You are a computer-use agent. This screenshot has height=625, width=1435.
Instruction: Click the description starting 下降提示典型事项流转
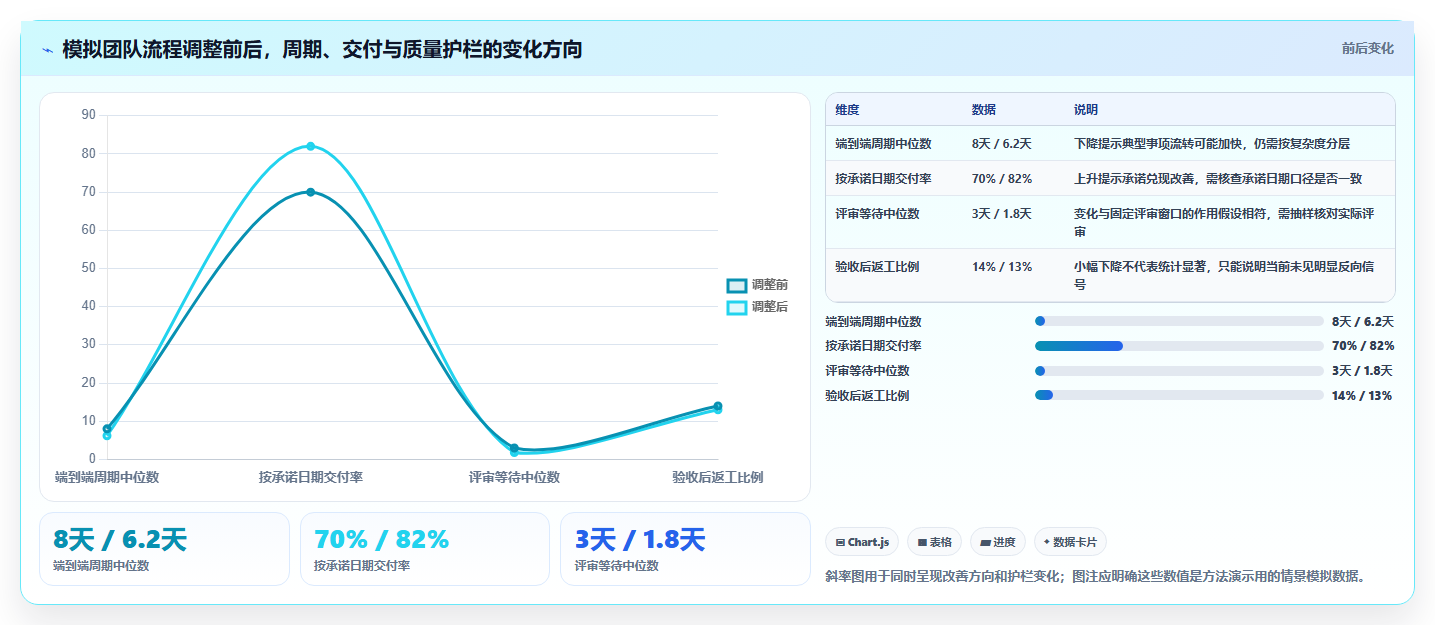coord(1212,144)
